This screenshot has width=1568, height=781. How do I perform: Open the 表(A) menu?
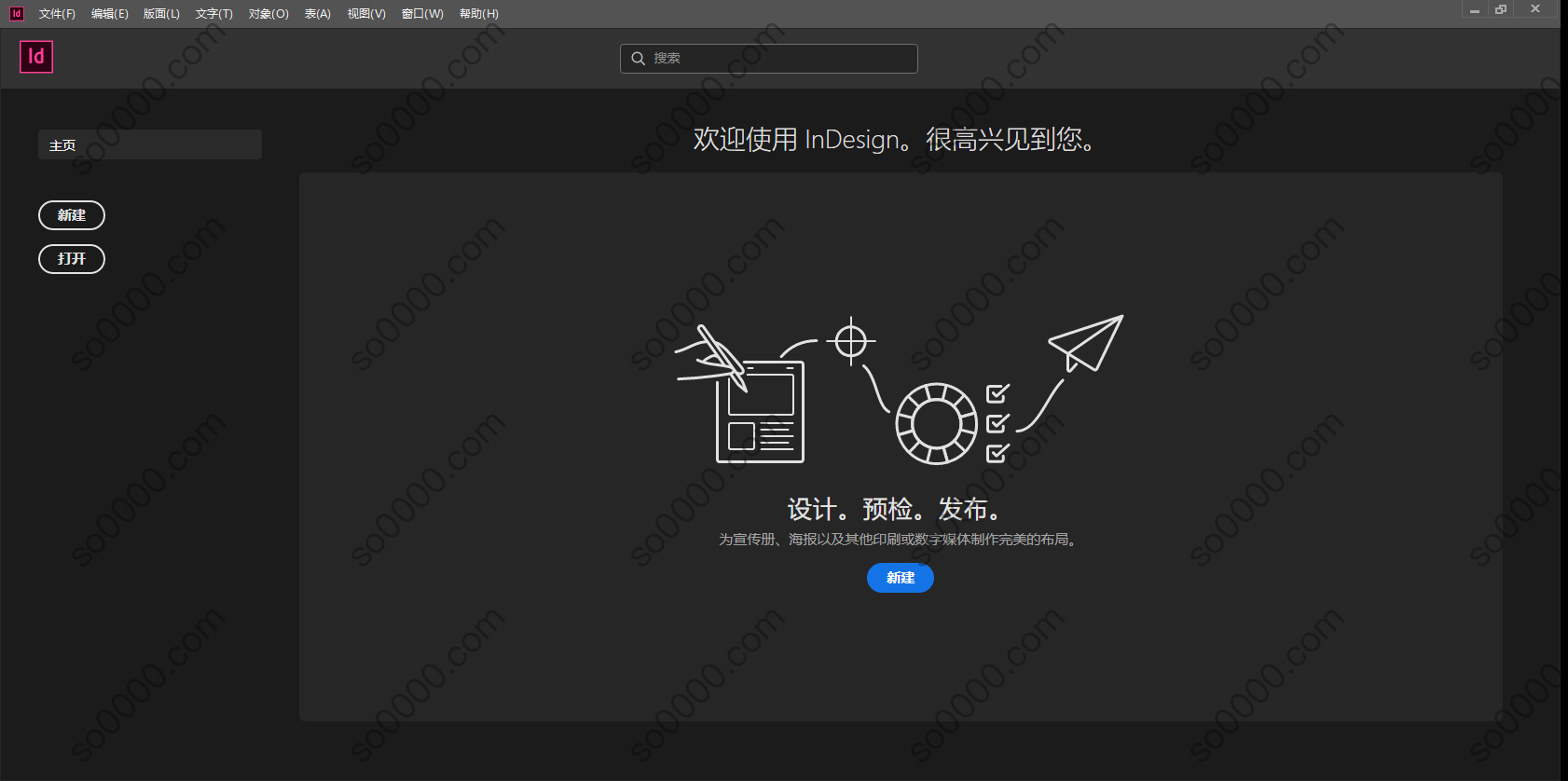pos(318,14)
